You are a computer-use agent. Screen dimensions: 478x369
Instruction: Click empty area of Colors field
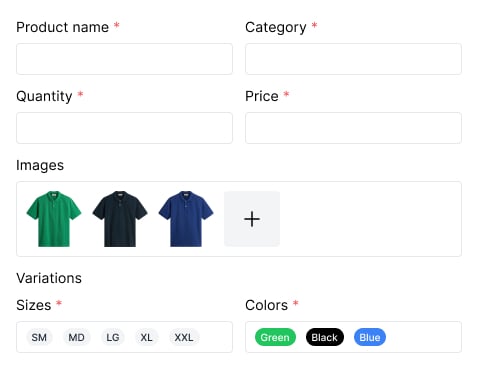pos(423,337)
